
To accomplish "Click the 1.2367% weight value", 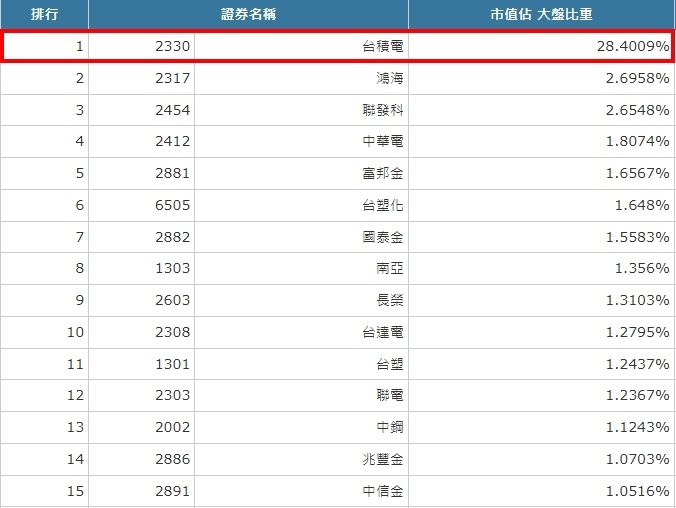I will [x=637, y=395].
